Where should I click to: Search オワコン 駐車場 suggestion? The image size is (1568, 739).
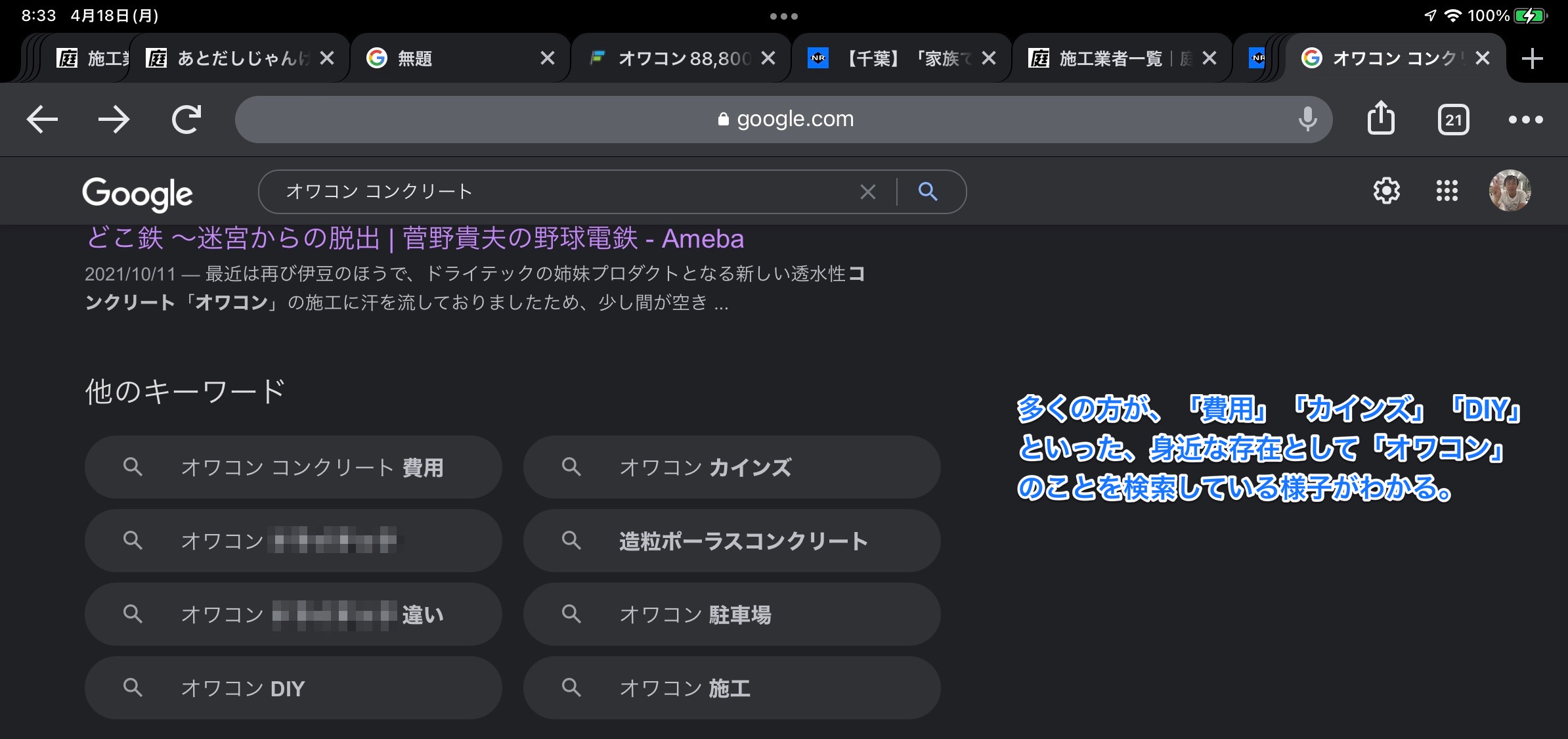(732, 614)
